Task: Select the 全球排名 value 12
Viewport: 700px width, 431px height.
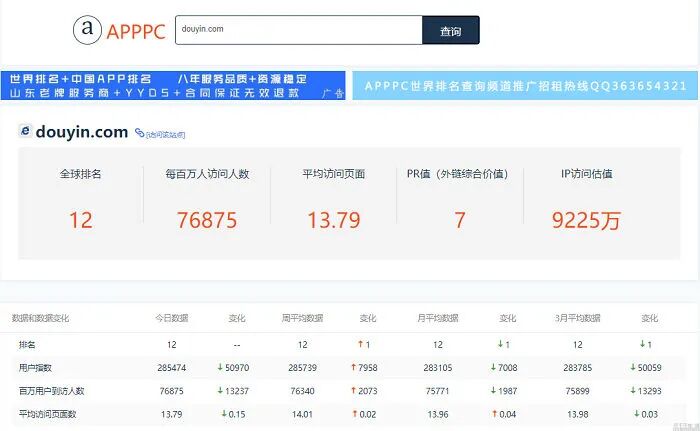Action: [81, 220]
